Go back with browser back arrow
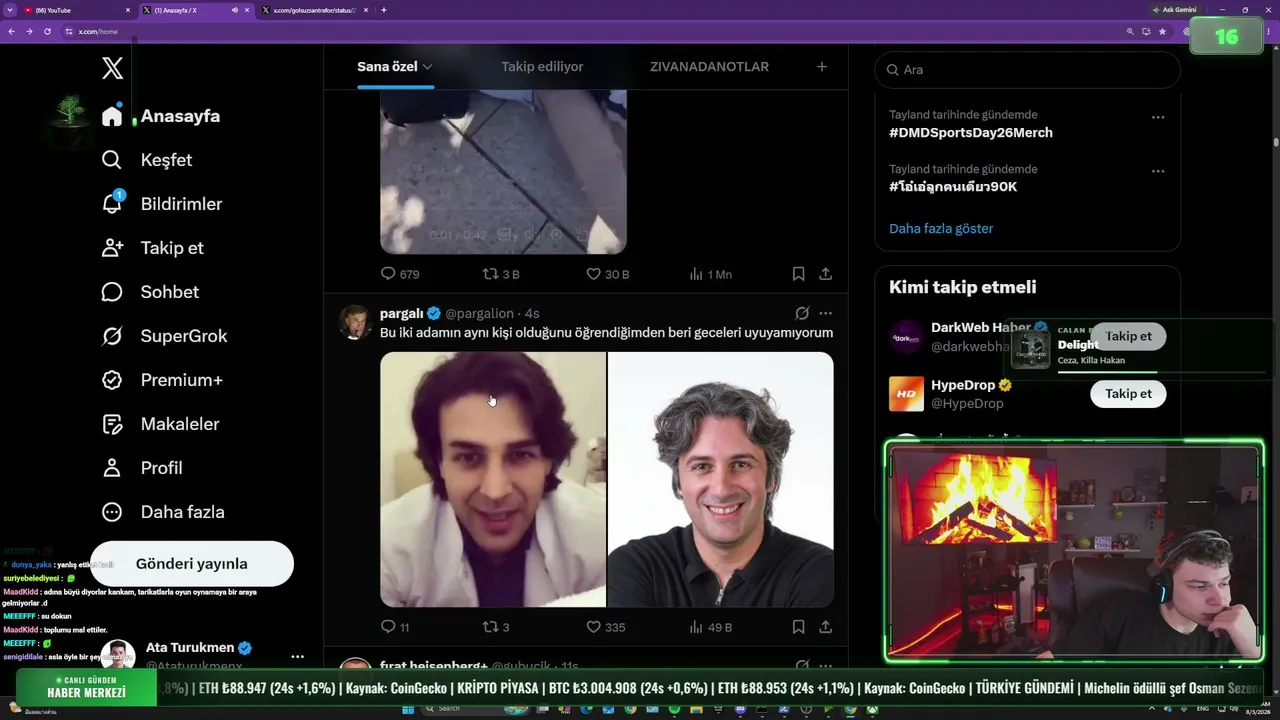 [x=11, y=31]
